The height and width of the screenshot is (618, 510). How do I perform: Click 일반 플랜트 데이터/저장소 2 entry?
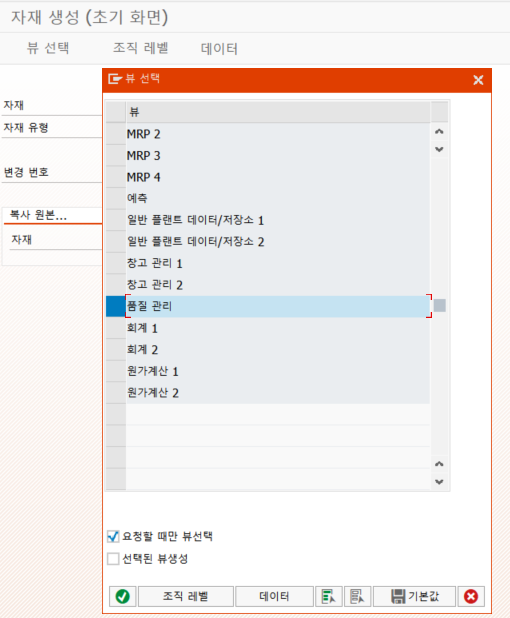[x=278, y=242]
